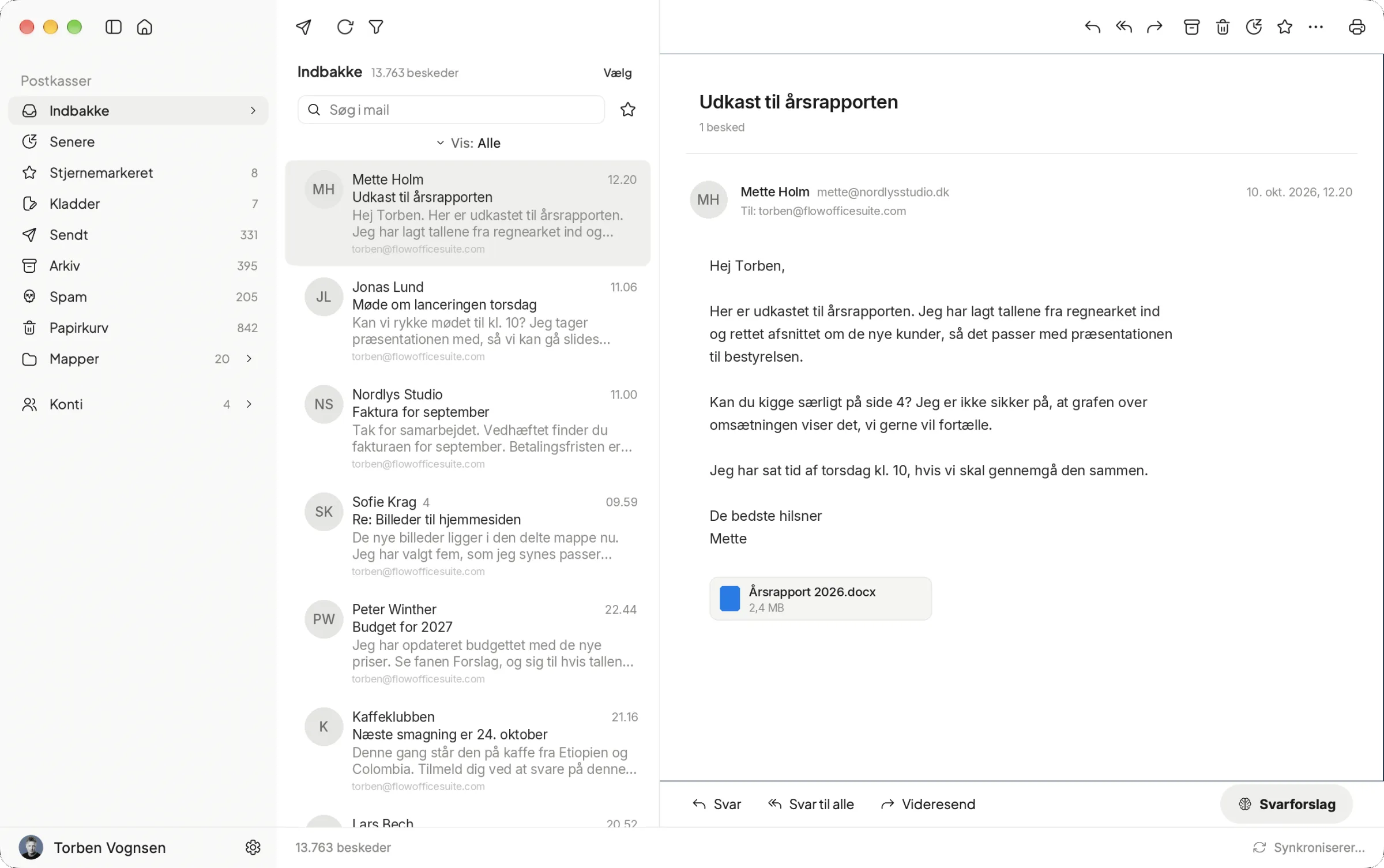Expand the Mapper folder list

click(x=249, y=359)
